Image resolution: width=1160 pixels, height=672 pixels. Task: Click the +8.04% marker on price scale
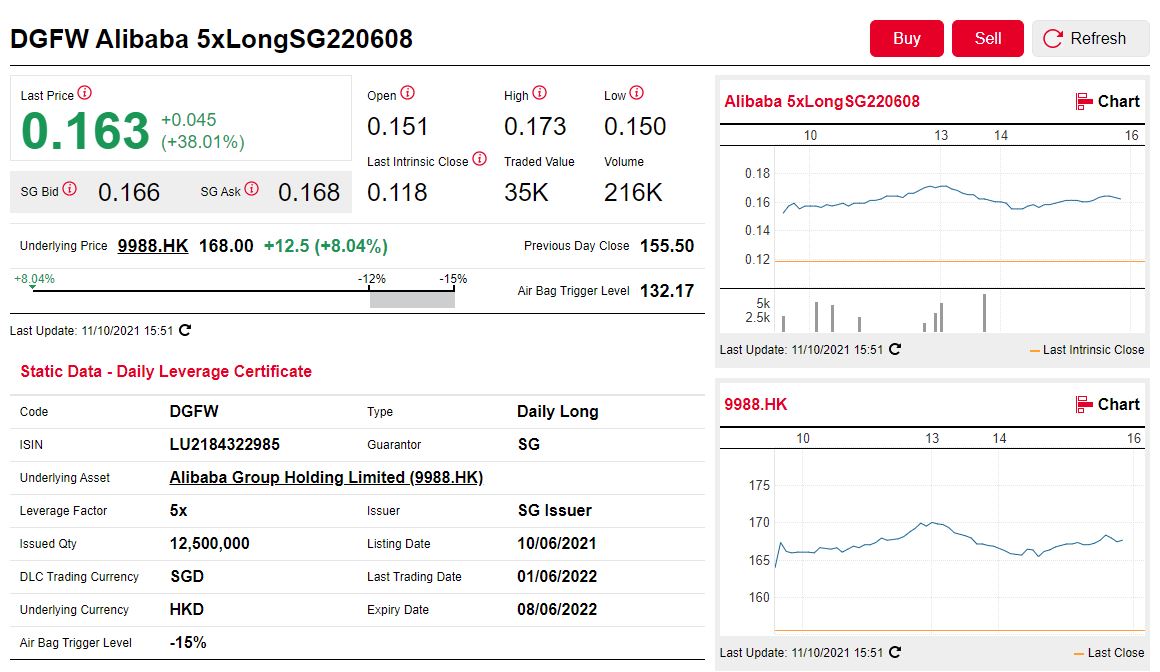click(34, 279)
